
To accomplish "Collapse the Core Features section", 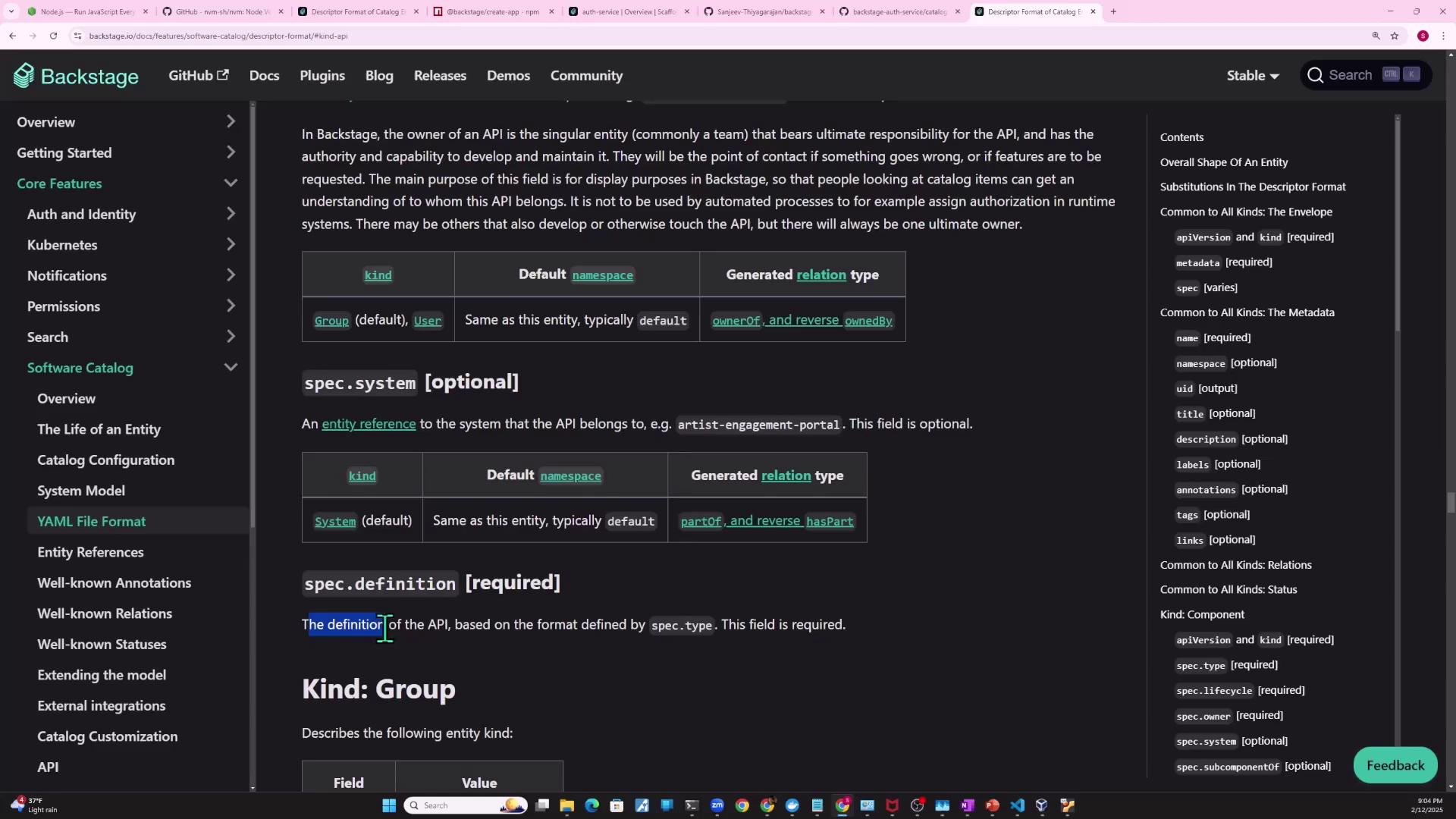I will tap(231, 184).
